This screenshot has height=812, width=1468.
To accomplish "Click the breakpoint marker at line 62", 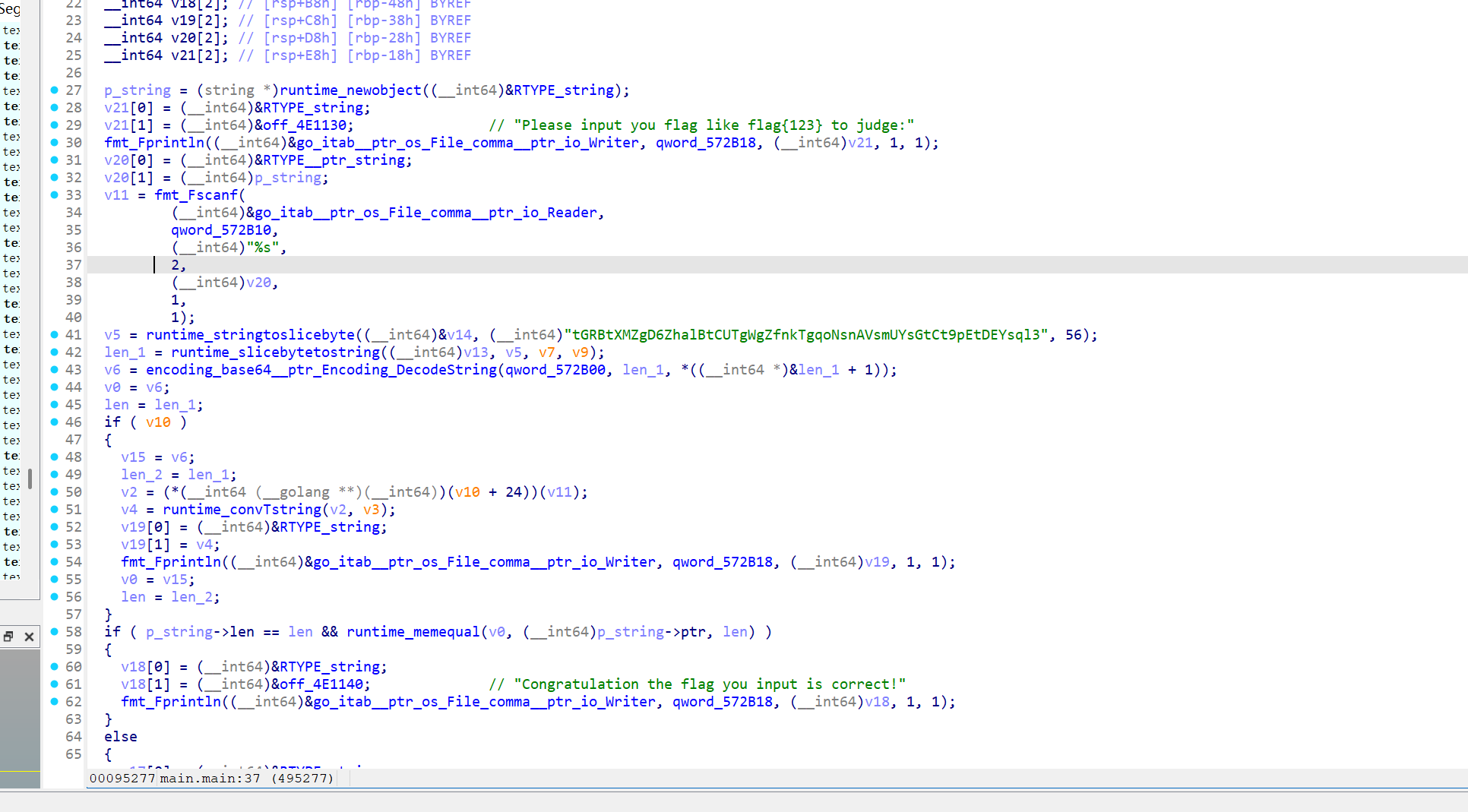I will [55, 702].
